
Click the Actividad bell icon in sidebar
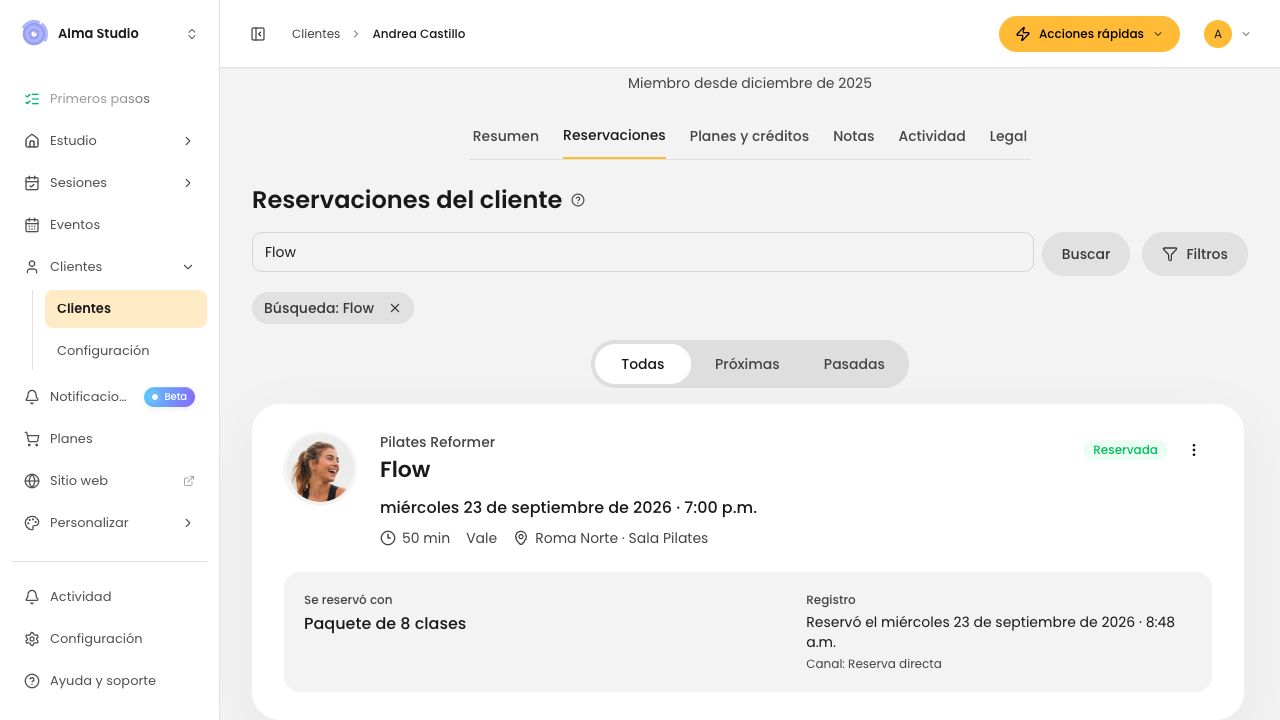(x=32, y=597)
